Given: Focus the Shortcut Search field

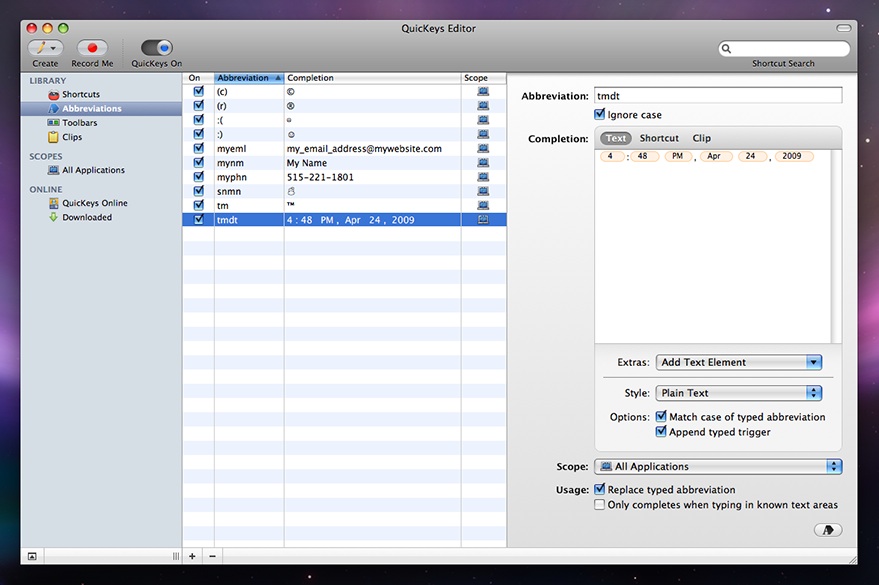Looking at the screenshot, I should (x=784, y=49).
